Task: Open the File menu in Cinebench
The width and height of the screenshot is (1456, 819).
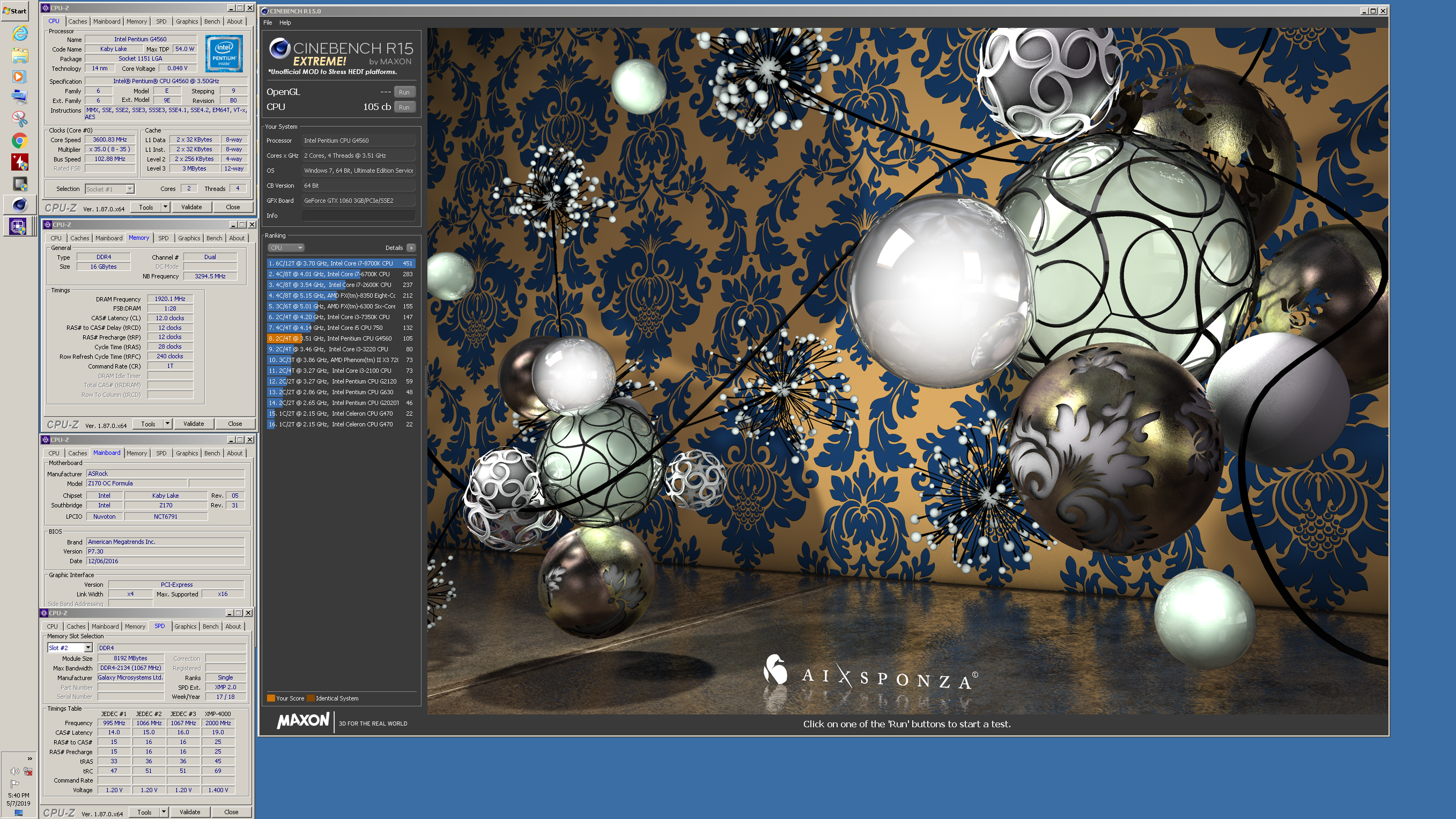Action: [x=268, y=23]
